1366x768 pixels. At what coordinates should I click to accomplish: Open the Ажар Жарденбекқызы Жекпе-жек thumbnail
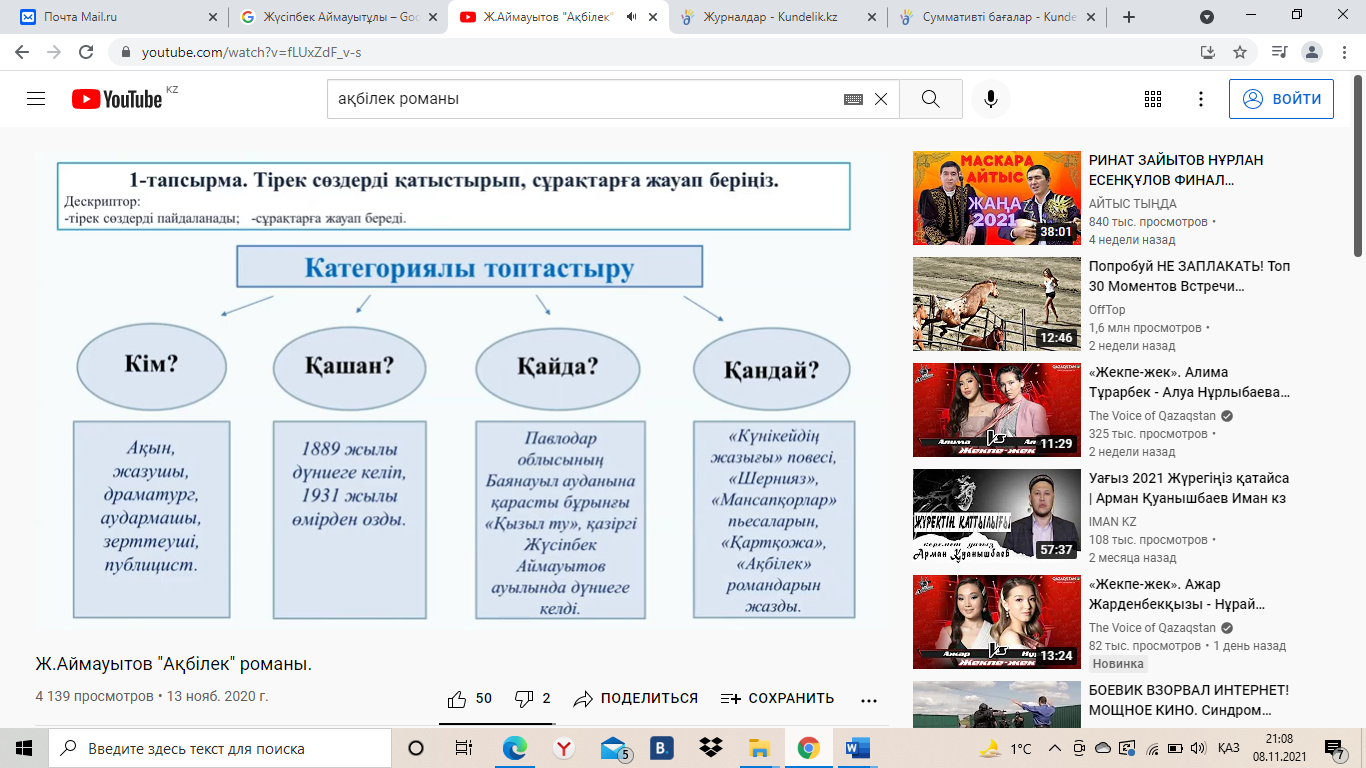click(997, 622)
